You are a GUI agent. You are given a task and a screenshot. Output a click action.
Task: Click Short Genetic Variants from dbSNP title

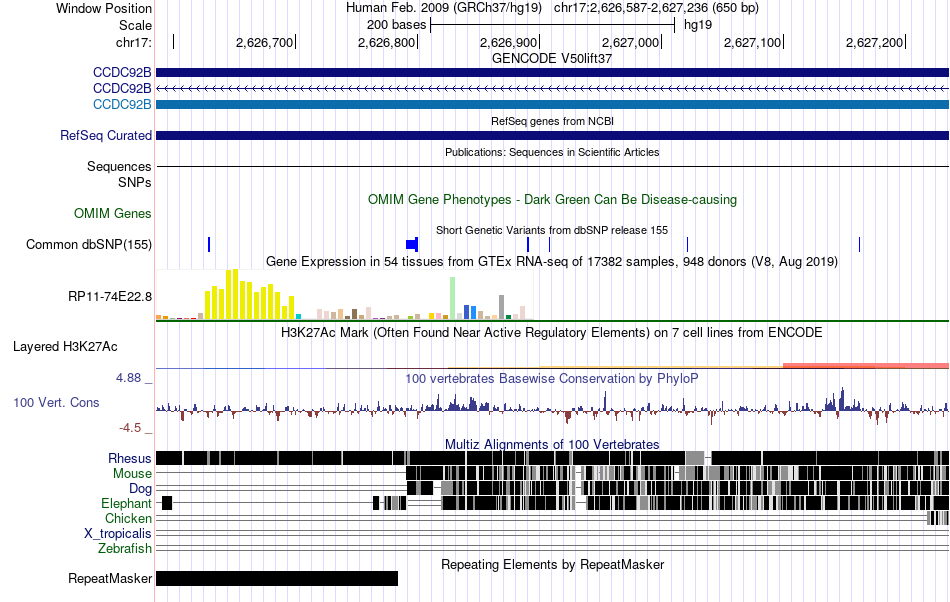pos(552,230)
